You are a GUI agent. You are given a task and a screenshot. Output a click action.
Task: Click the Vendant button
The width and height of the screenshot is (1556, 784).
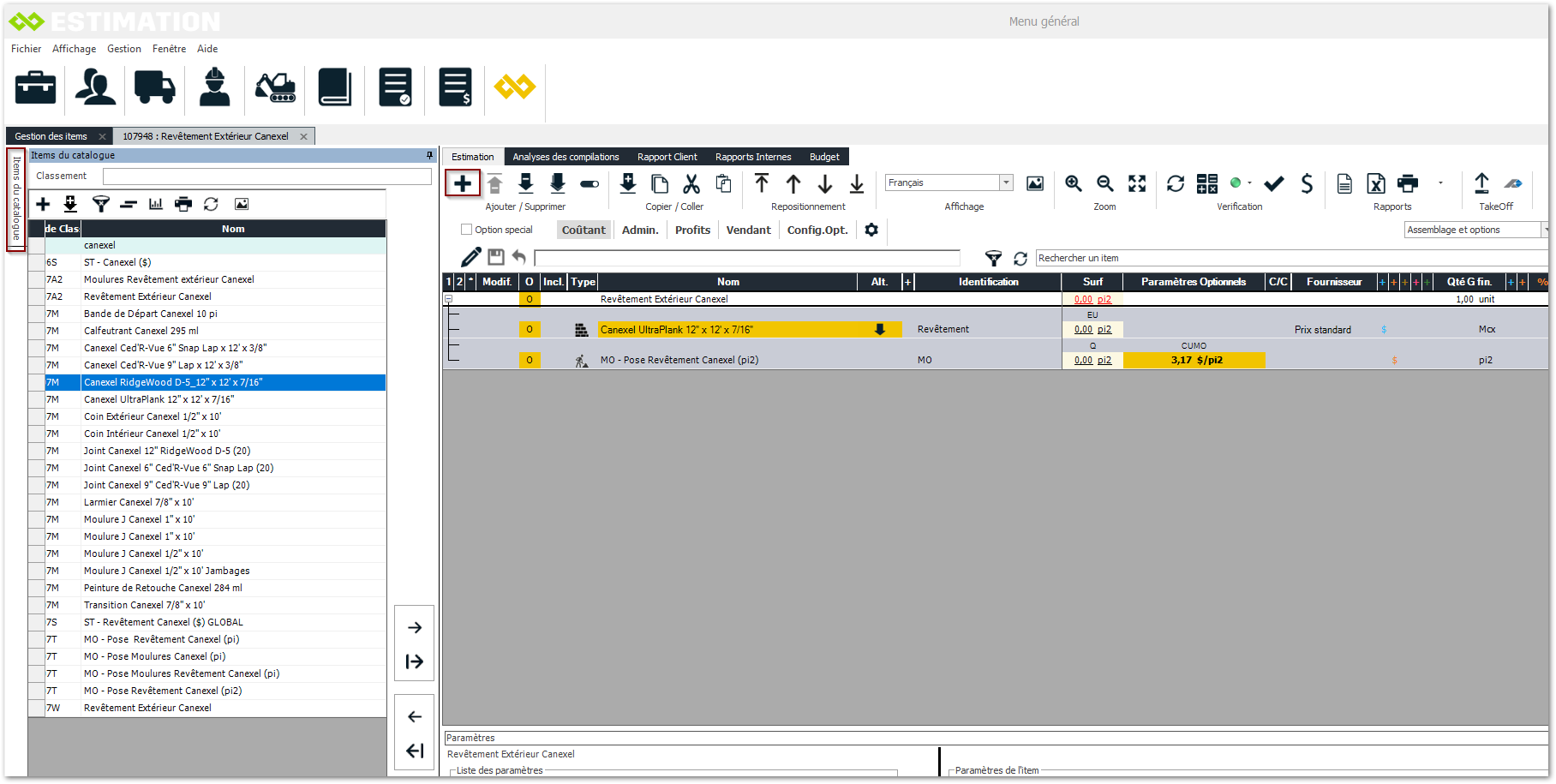748,230
